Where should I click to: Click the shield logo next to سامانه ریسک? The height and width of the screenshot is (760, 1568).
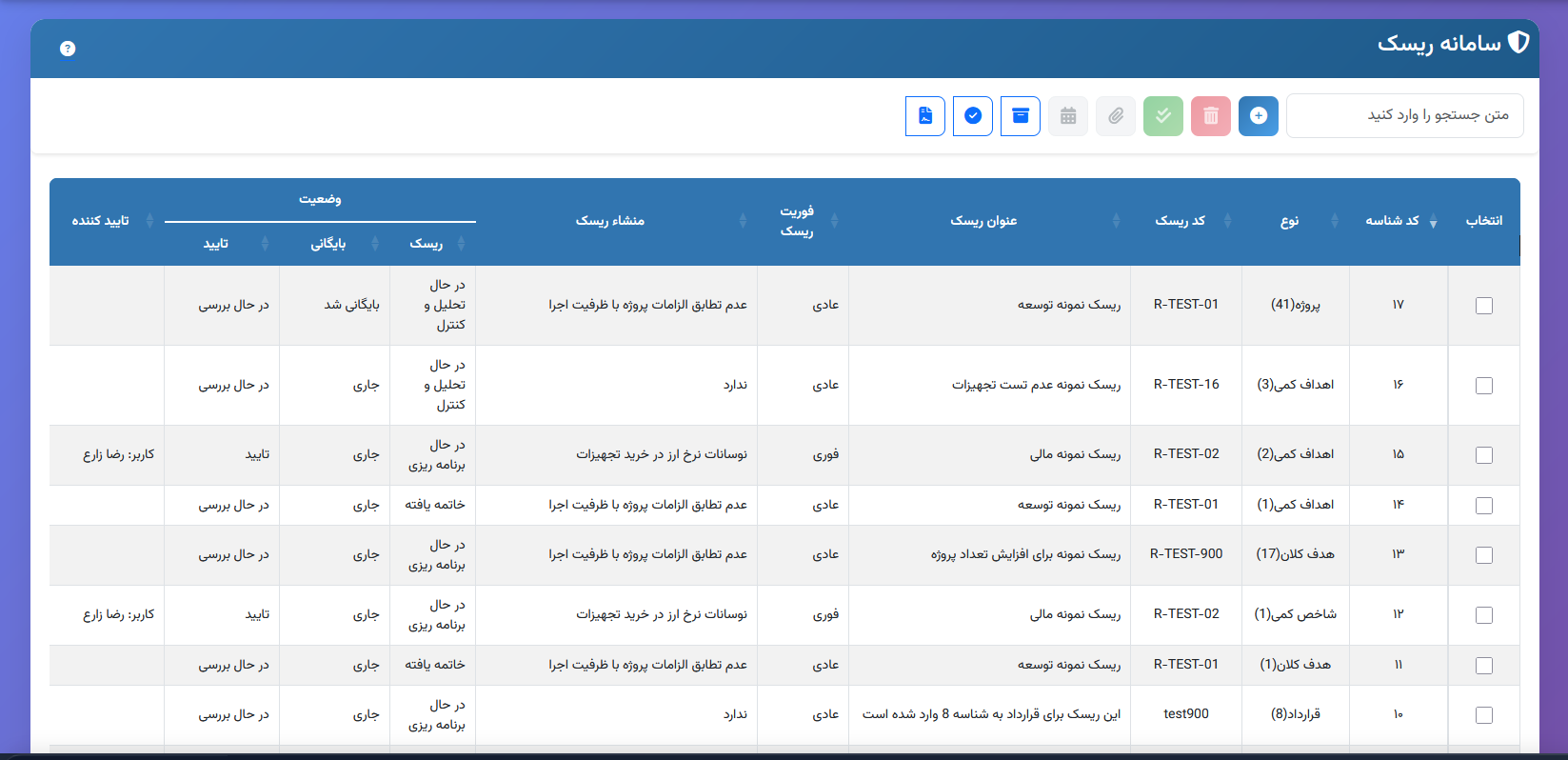(x=1518, y=42)
